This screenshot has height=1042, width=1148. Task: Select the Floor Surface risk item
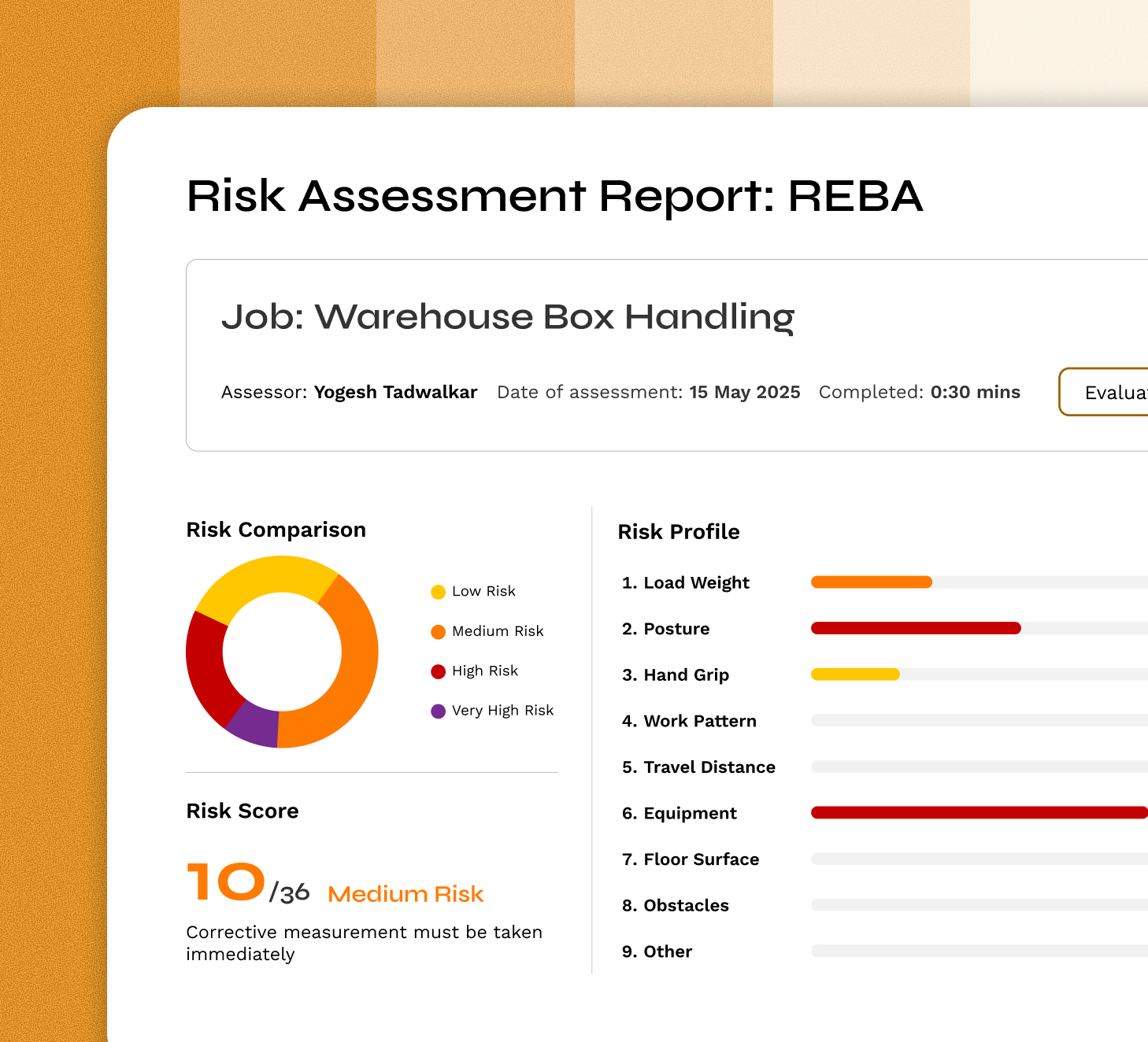(x=691, y=859)
